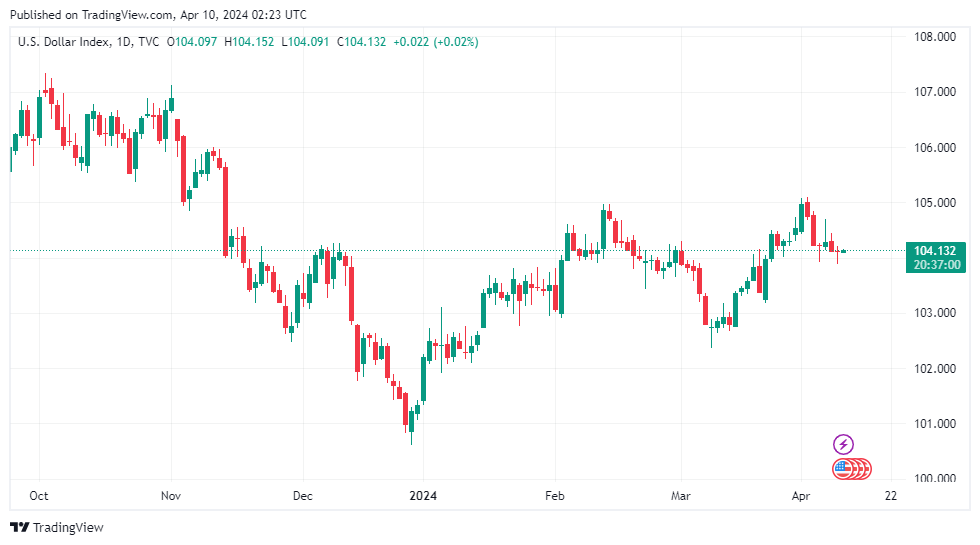Screen dimensions: 980x545
Task: Select the Mar label on time axis
Action: 681,495
